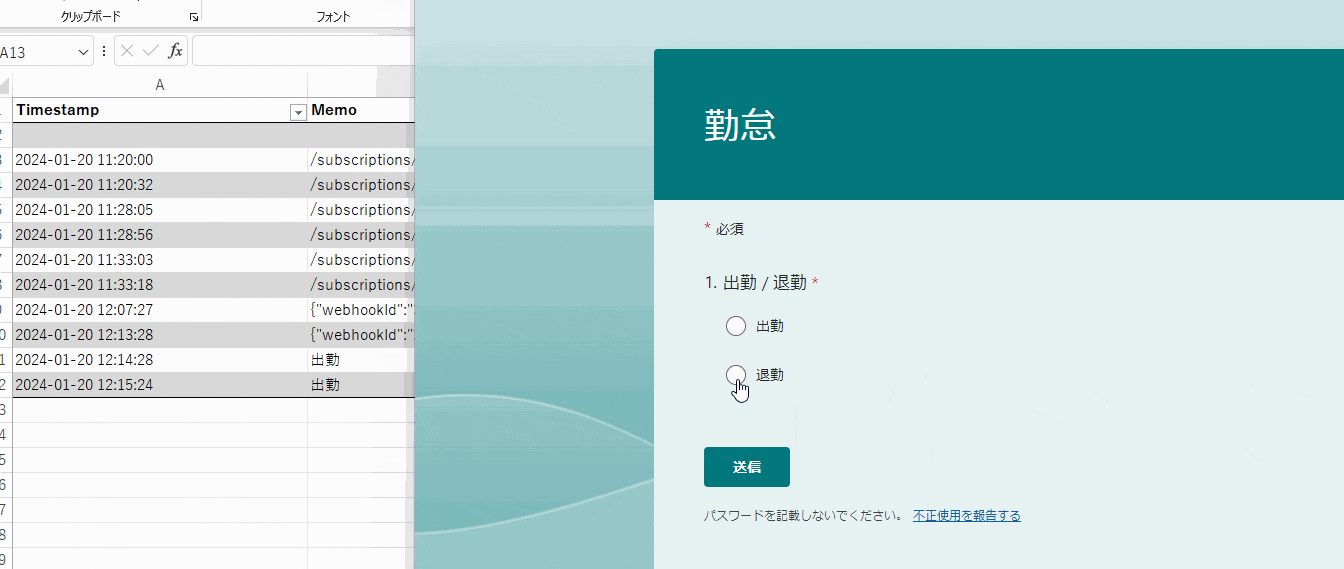The height and width of the screenshot is (569, 1344).
Task: Select column A header in Excel
Action: click(160, 86)
